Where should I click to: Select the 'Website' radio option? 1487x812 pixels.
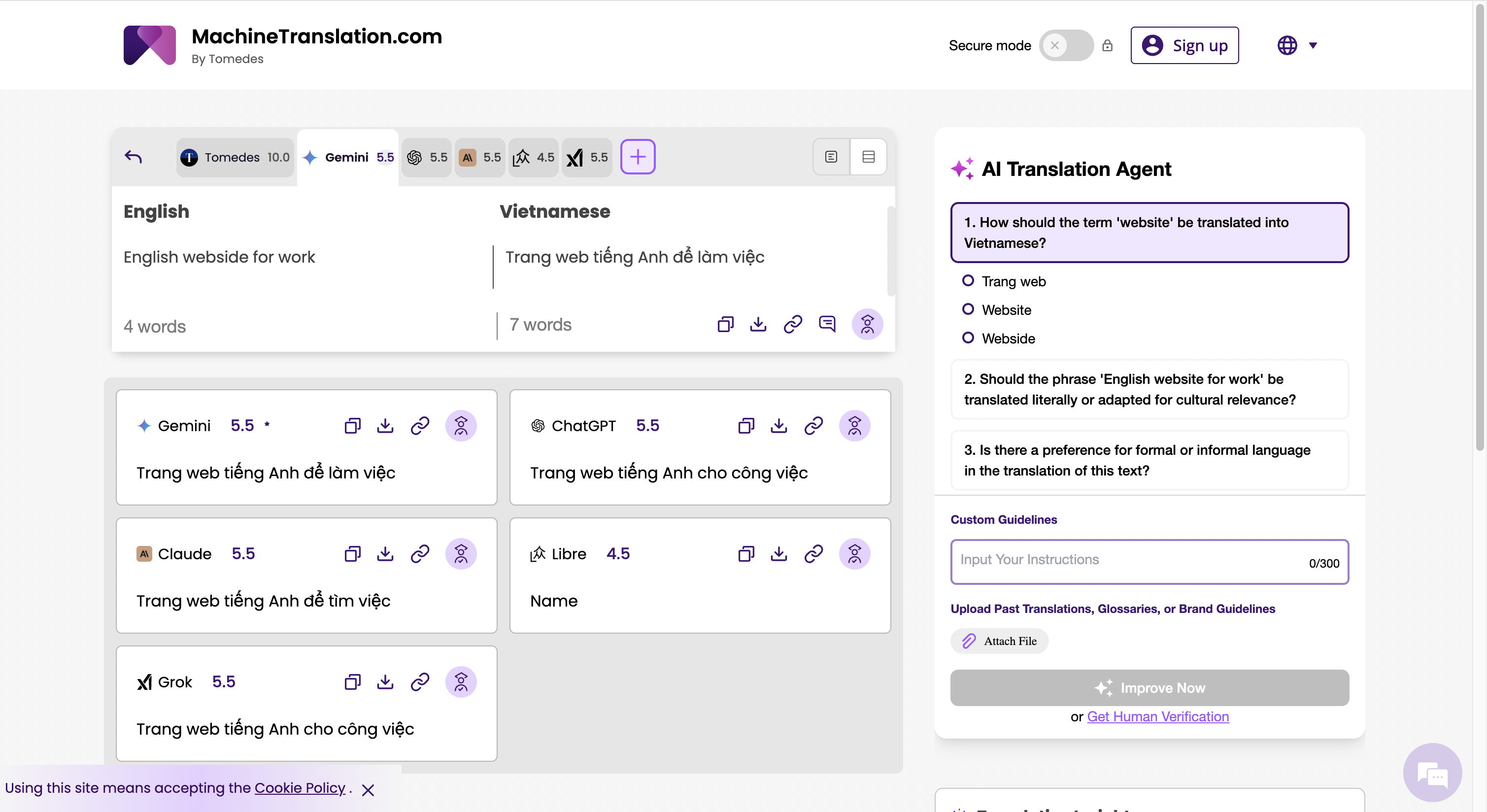968,309
